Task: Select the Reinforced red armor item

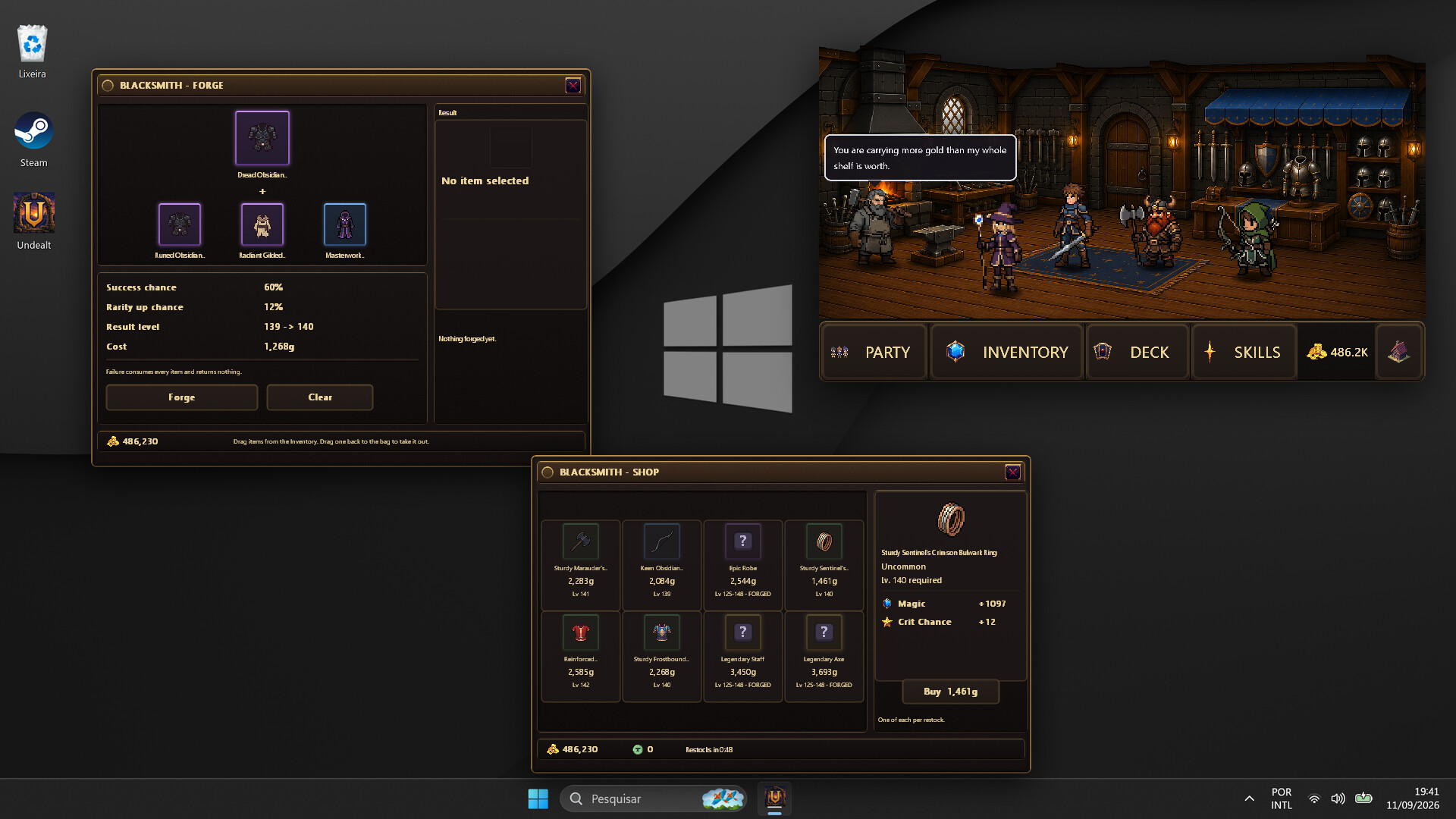Action: click(581, 656)
